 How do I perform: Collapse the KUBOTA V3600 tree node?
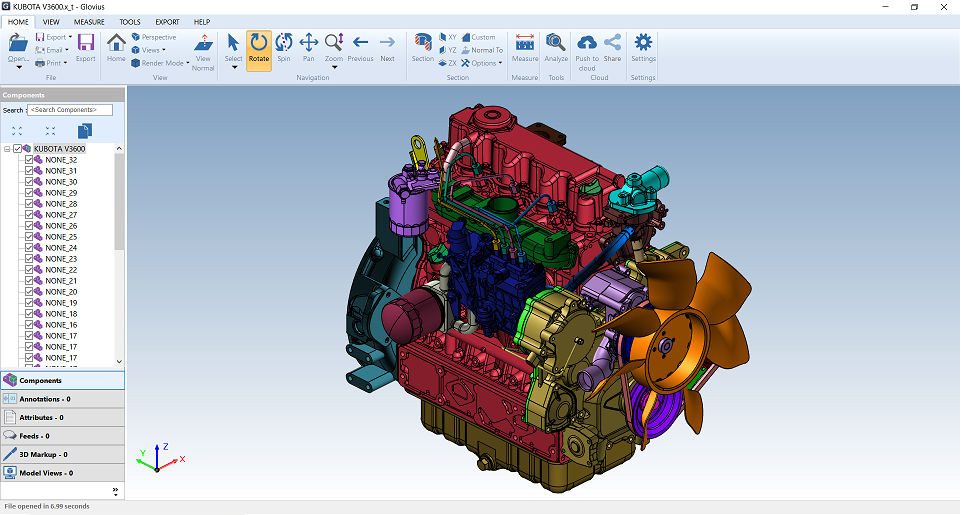click(8, 149)
